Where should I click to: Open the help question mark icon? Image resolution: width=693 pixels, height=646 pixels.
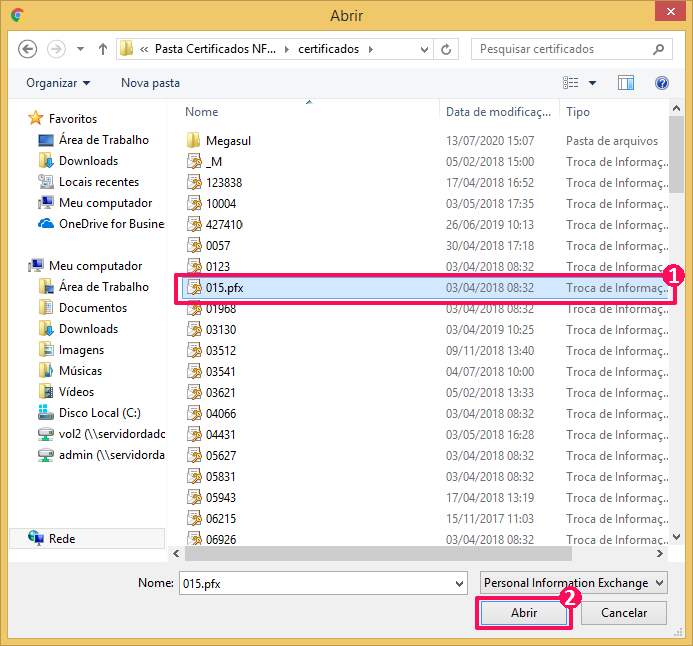point(661,83)
